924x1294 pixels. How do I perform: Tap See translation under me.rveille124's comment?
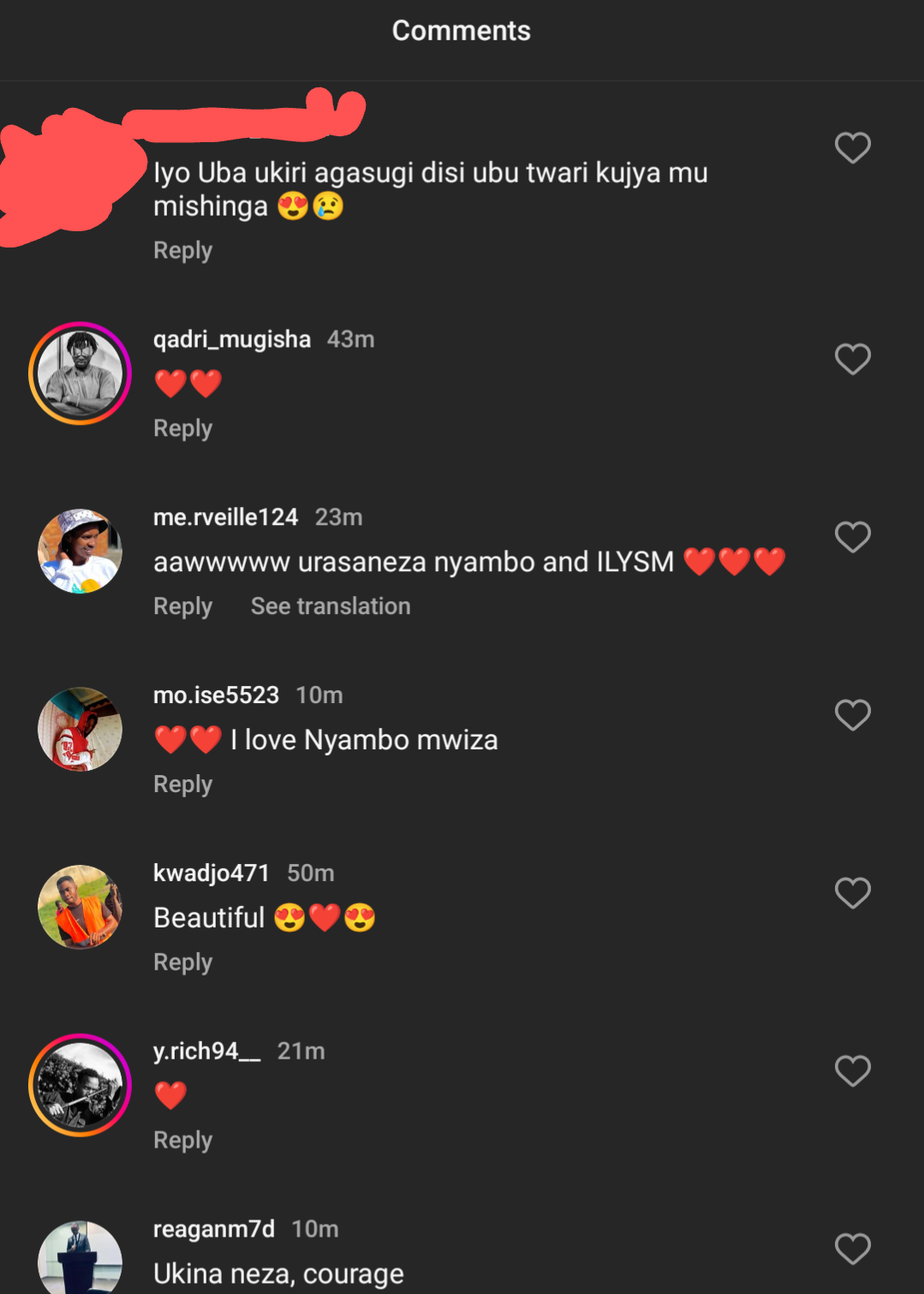(331, 606)
